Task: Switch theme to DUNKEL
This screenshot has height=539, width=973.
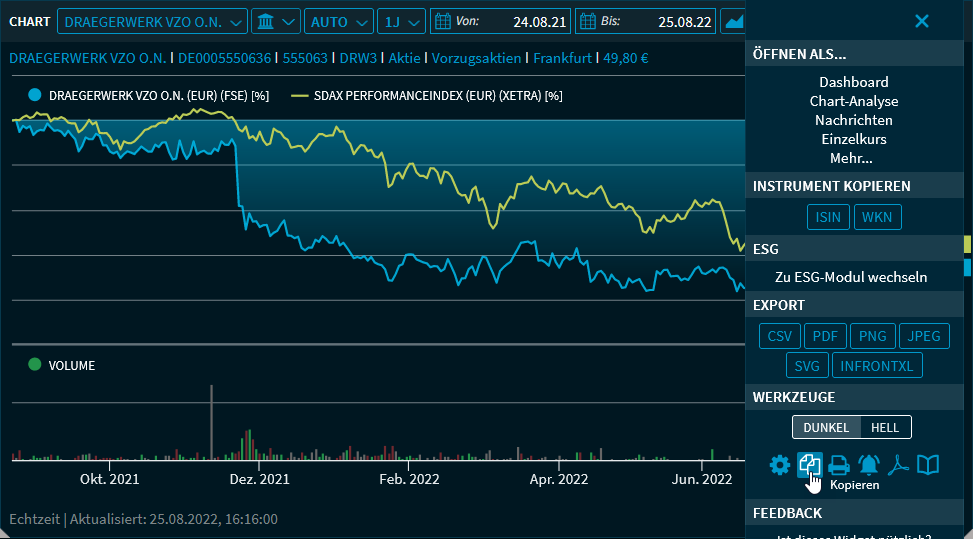Action: point(826,427)
